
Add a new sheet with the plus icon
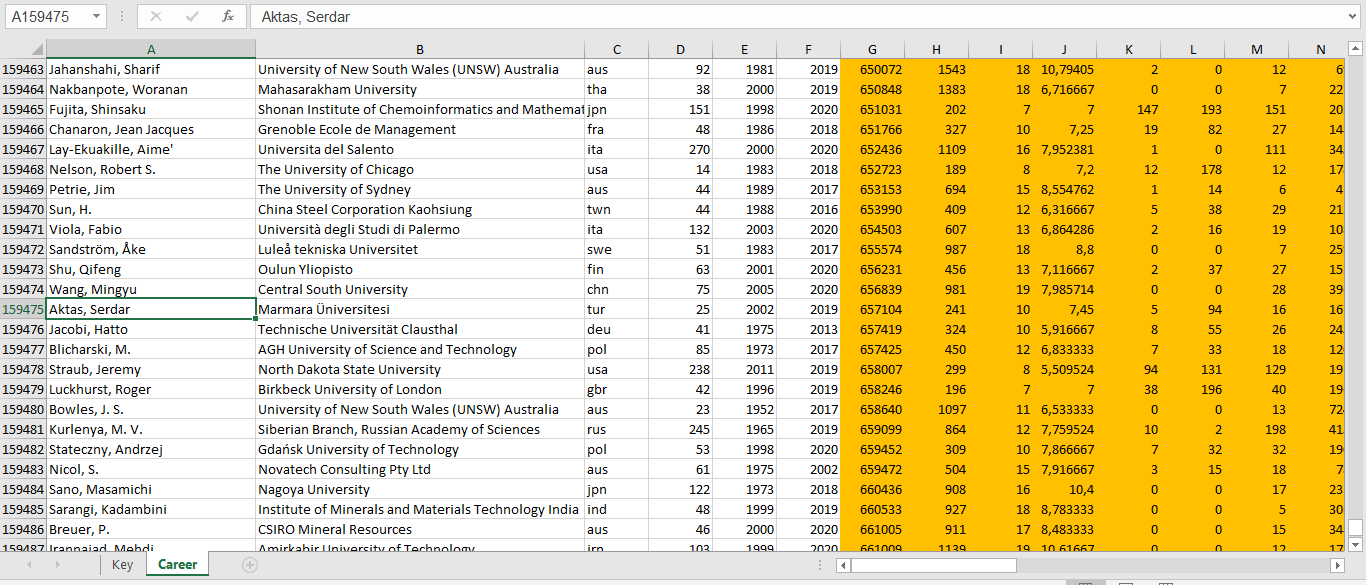click(x=250, y=565)
